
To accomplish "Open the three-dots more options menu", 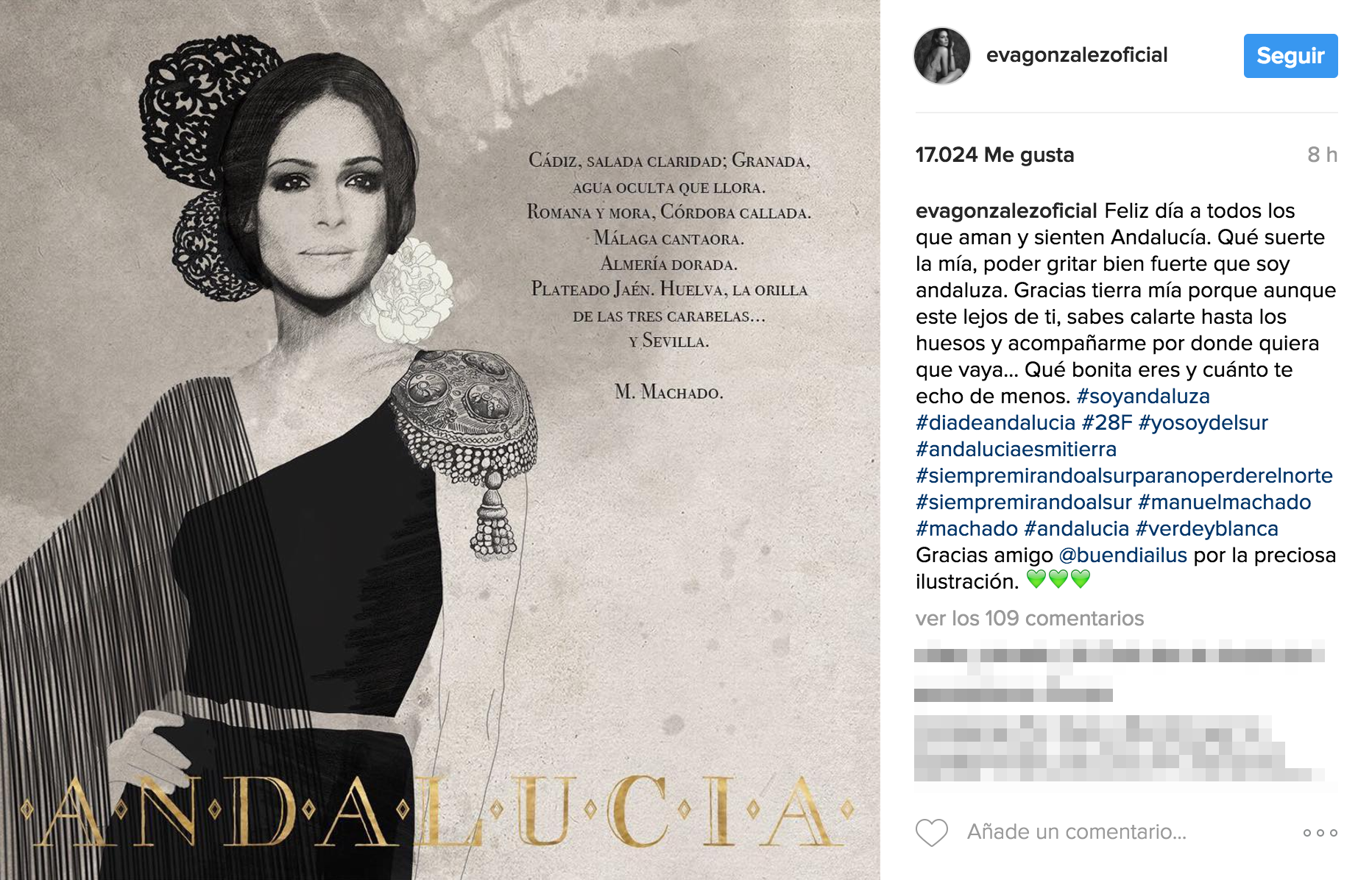I will 1320,833.
